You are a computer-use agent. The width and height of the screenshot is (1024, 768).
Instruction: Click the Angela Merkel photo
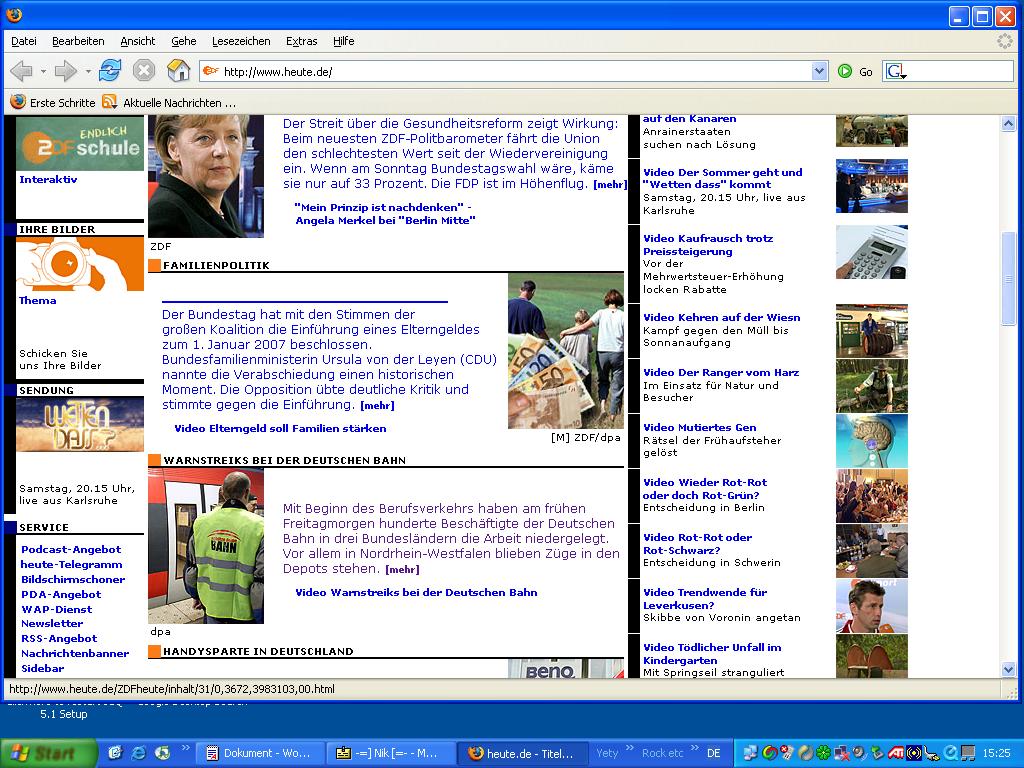coord(206,176)
